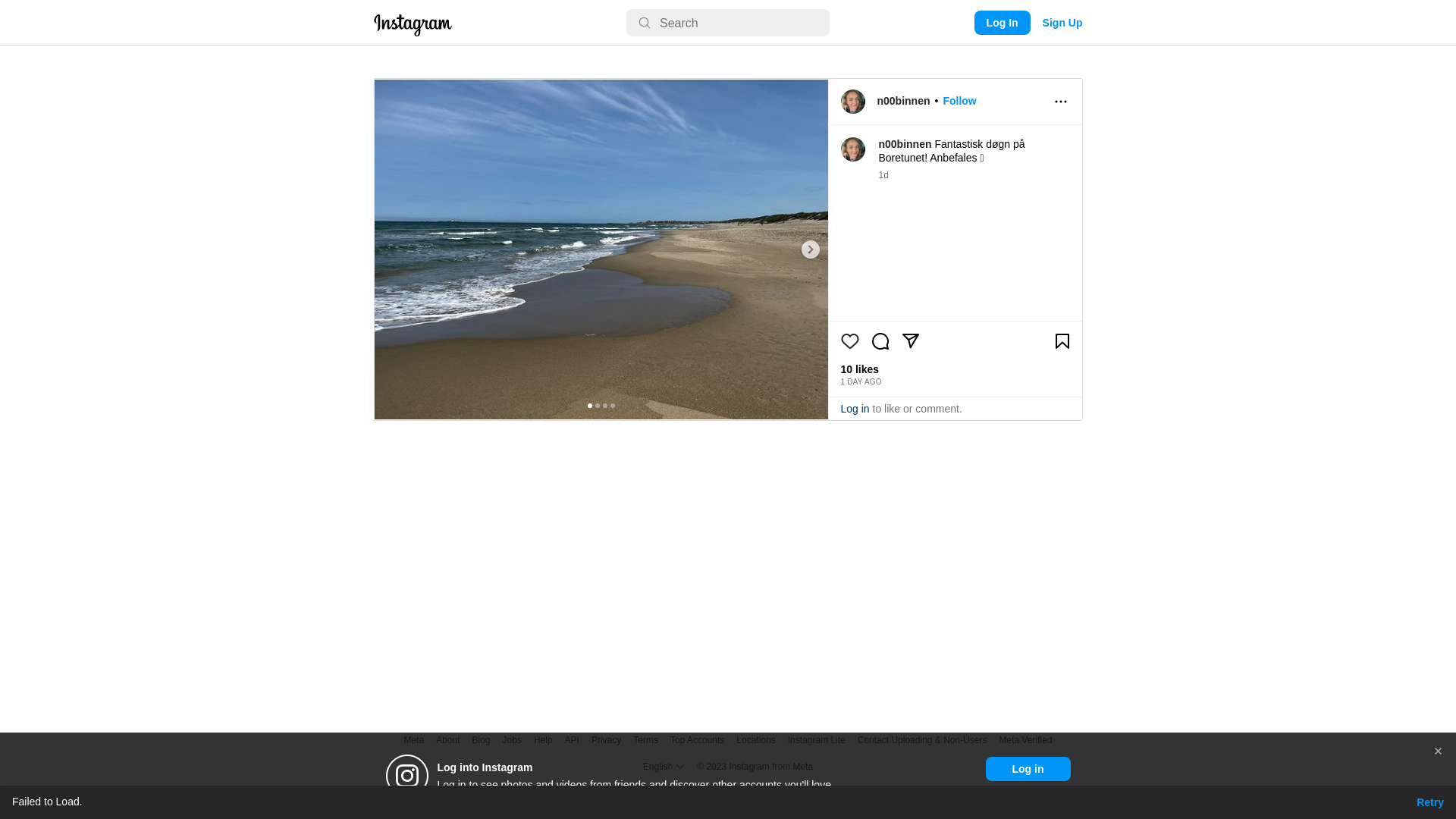Open the Meta Verified footer link
Image resolution: width=1456 pixels, height=819 pixels.
1025,740
